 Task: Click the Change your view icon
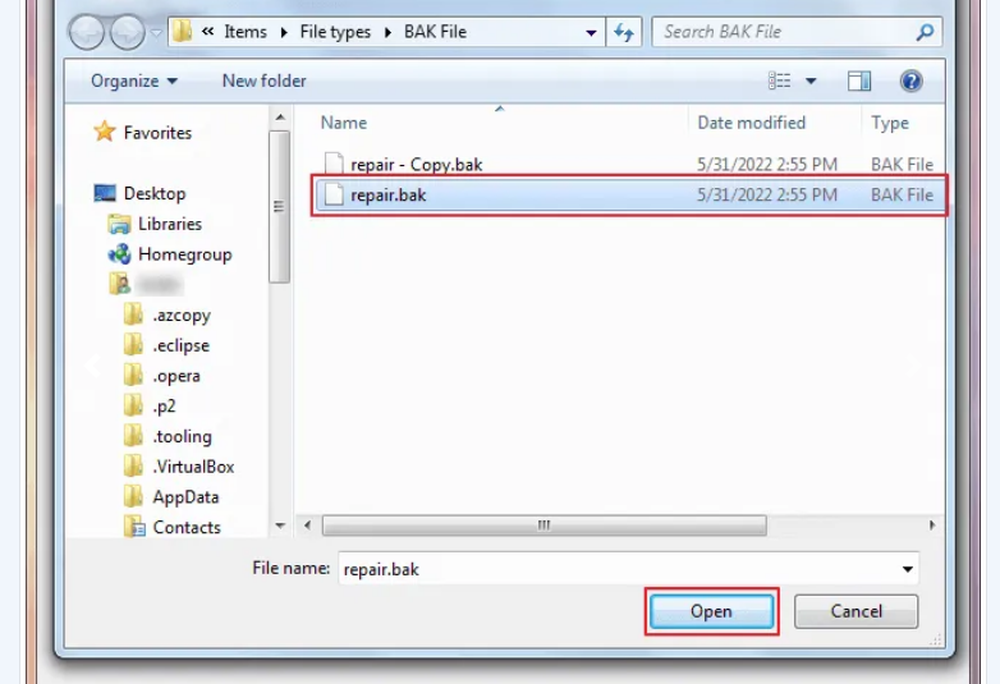779,81
